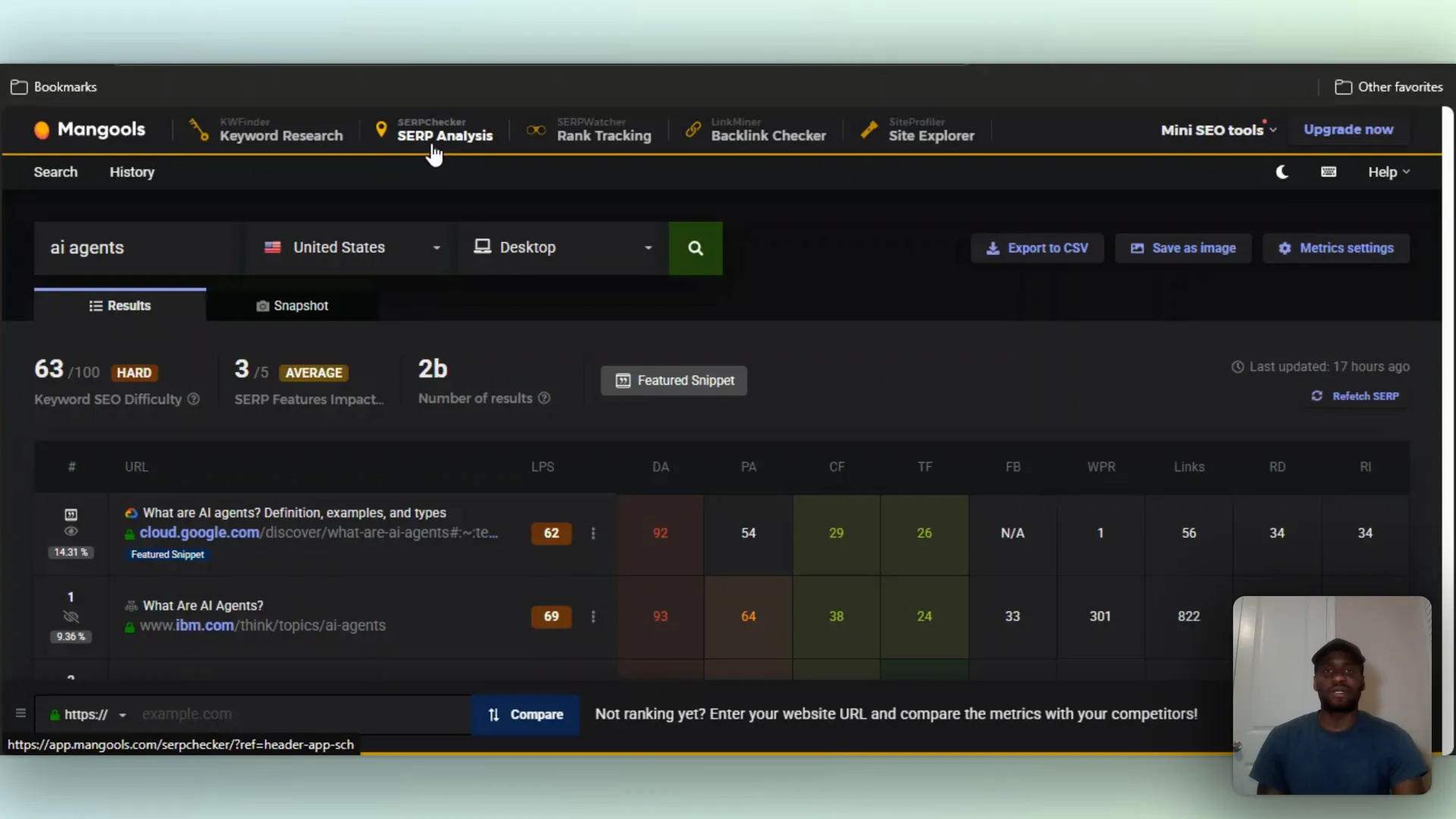The image size is (1456, 819).
Task: Click the LPS column header
Action: pyautogui.click(x=542, y=467)
